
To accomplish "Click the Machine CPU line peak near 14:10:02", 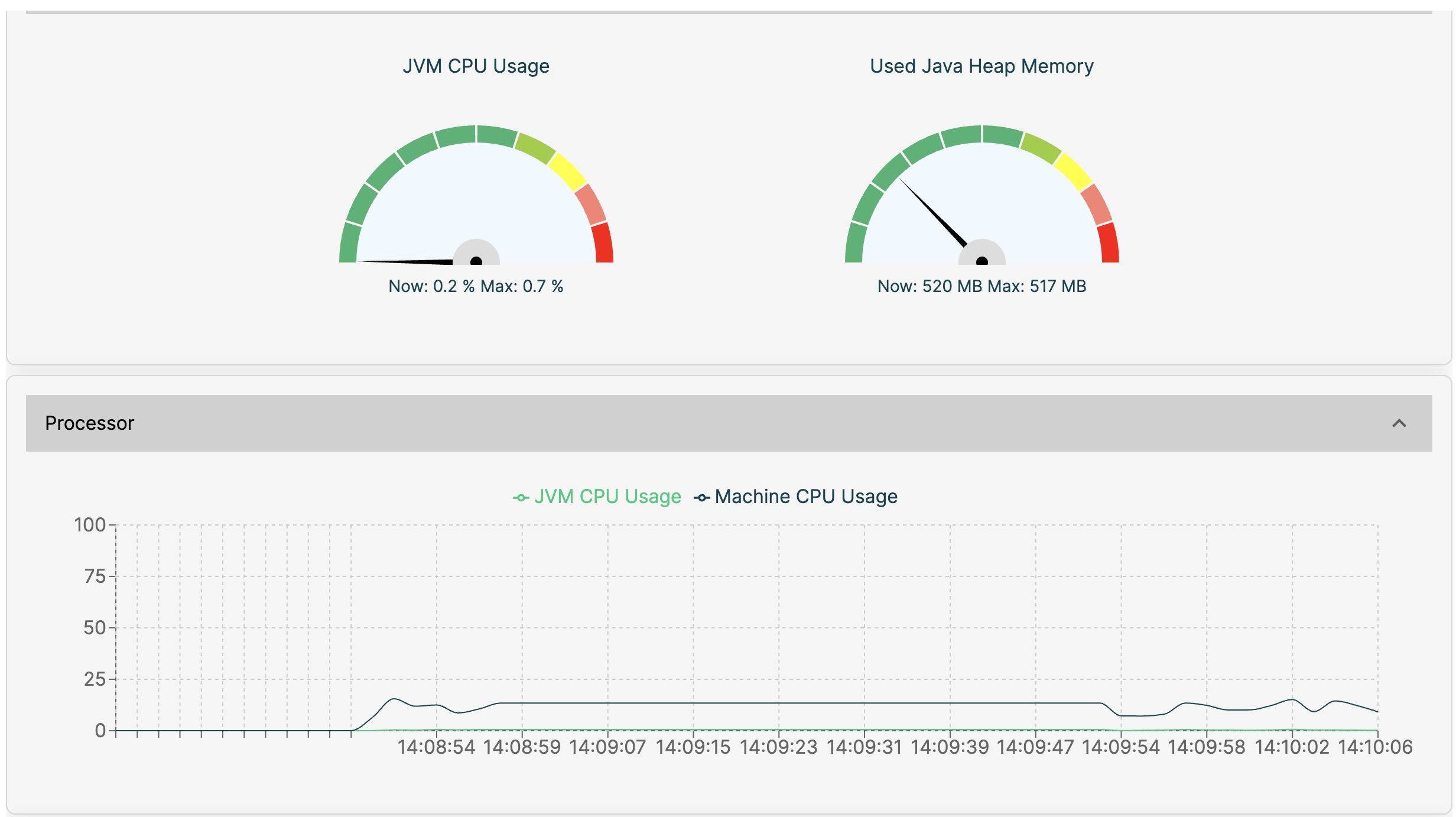I will pos(1292,700).
